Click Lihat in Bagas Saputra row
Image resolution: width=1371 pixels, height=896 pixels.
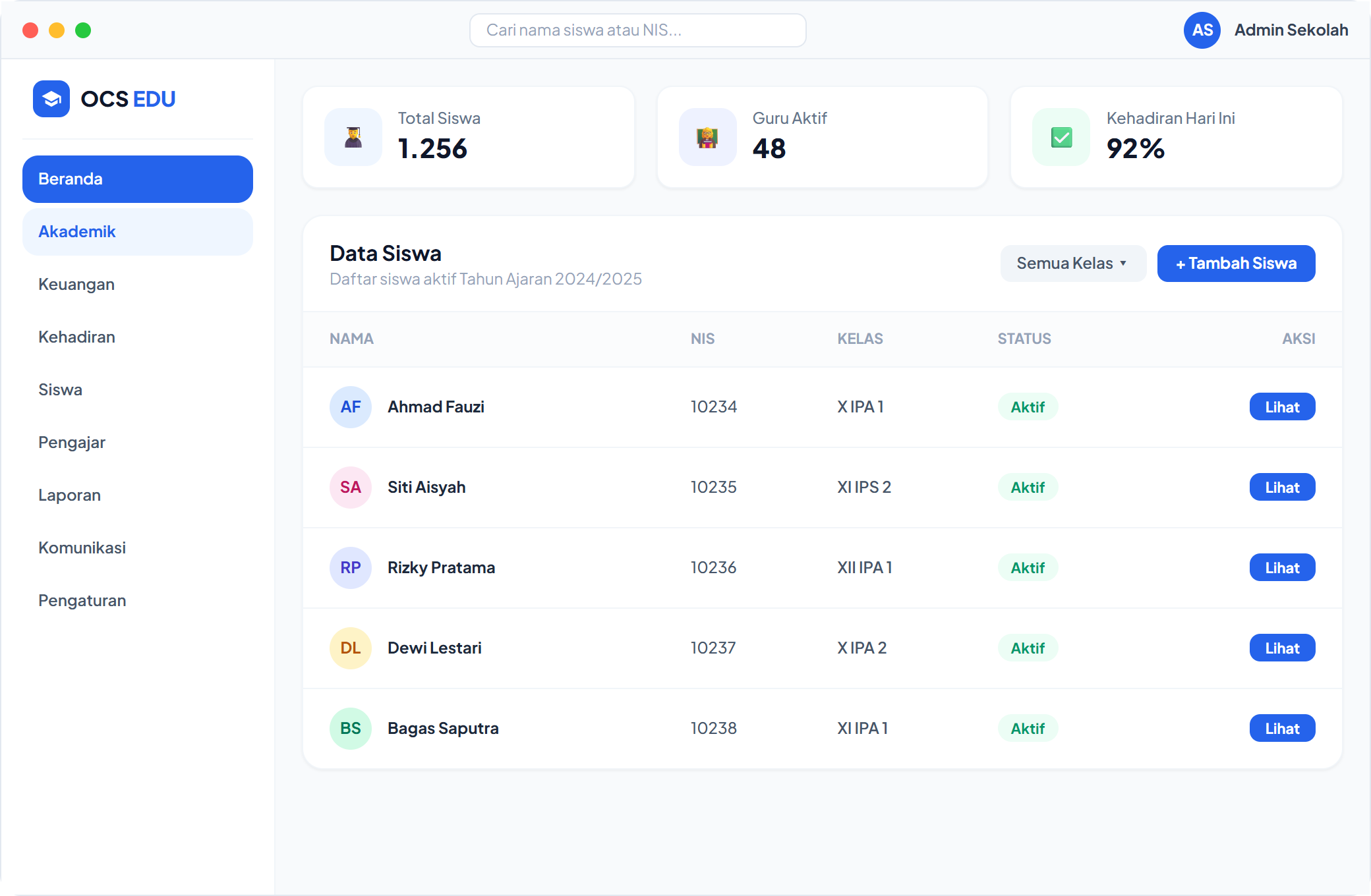click(x=1282, y=729)
